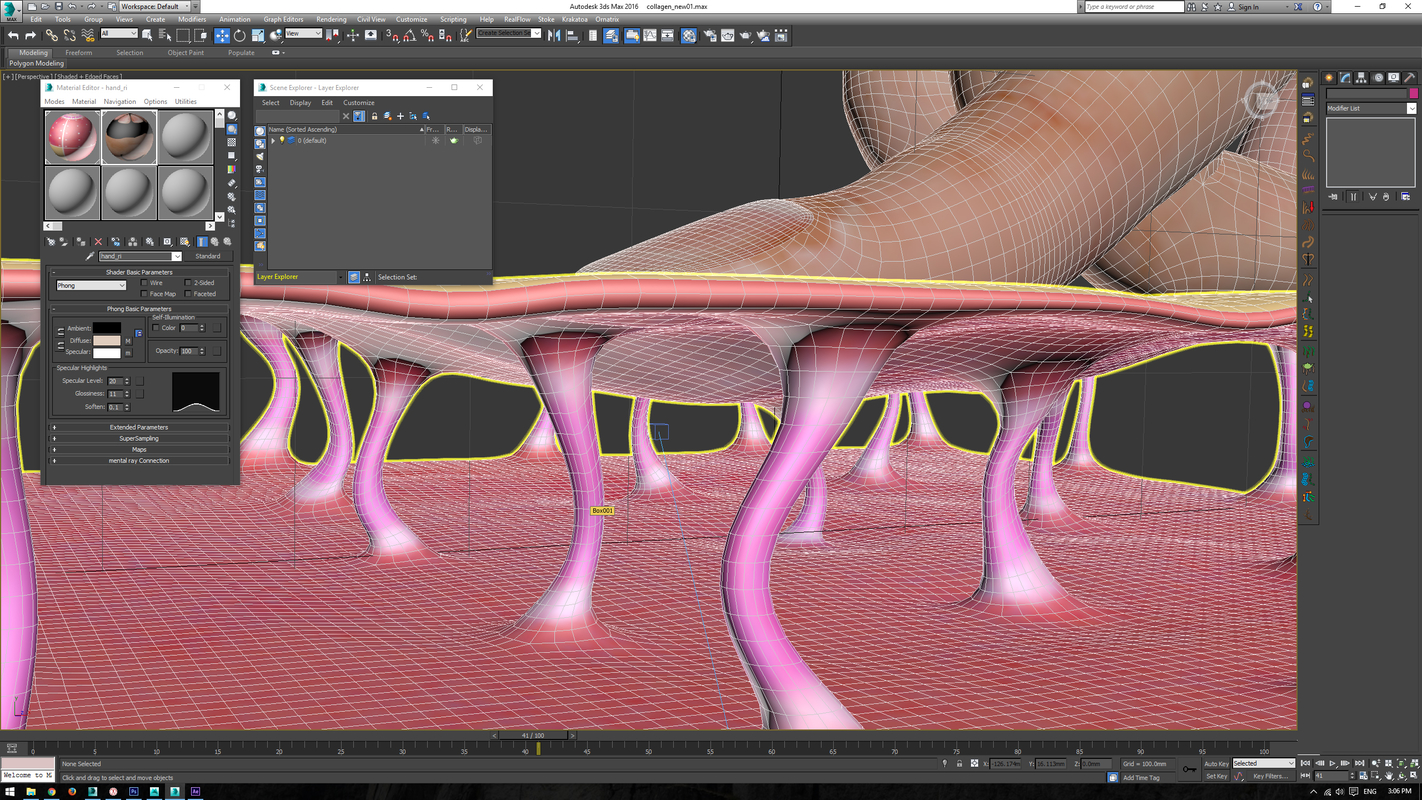Image resolution: width=1422 pixels, height=800 pixels.
Task: Click the Standard material type button
Action: (208, 256)
